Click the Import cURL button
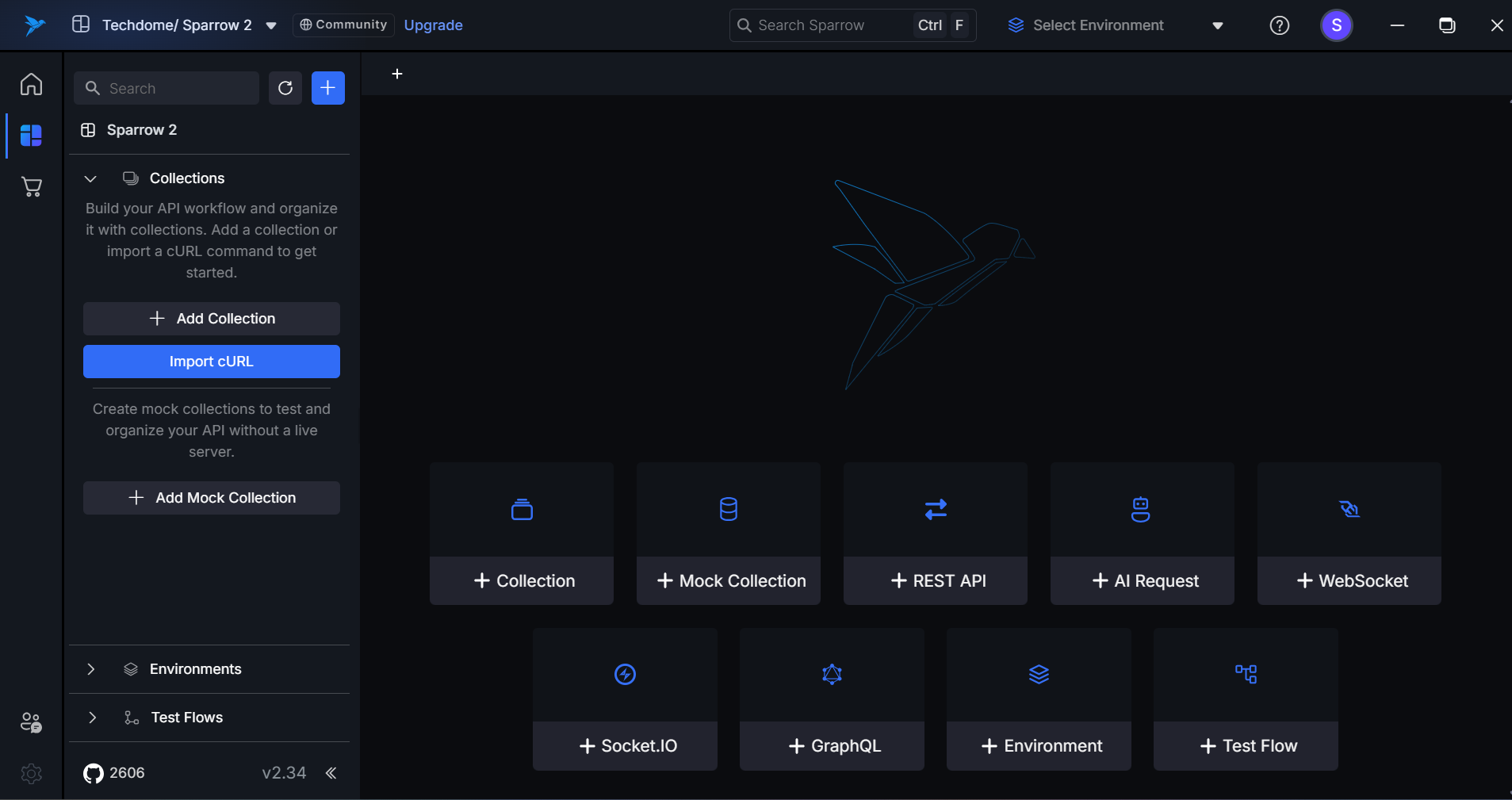 click(x=212, y=362)
